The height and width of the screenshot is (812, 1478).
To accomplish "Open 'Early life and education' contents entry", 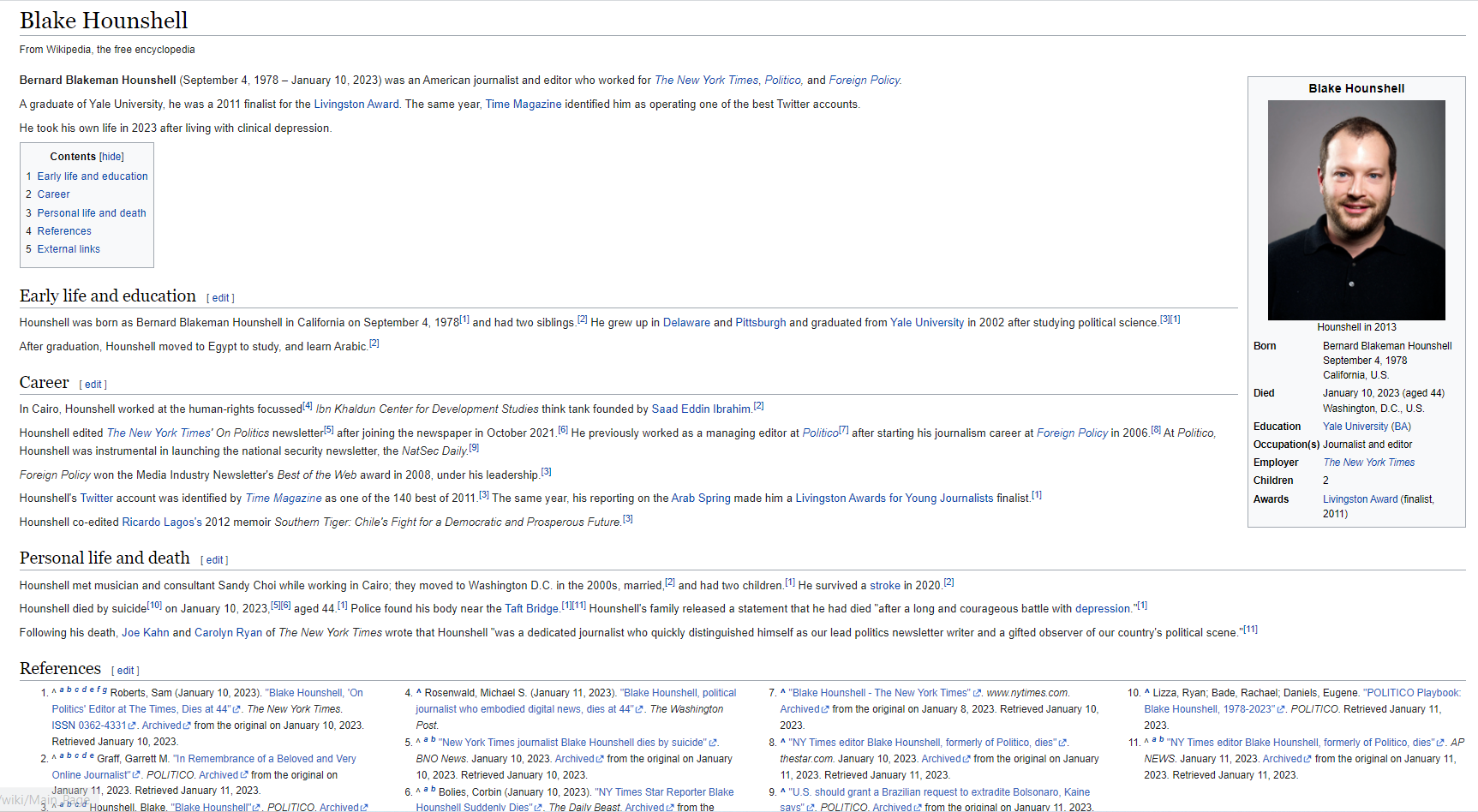I will pyautogui.click(x=93, y=176).
